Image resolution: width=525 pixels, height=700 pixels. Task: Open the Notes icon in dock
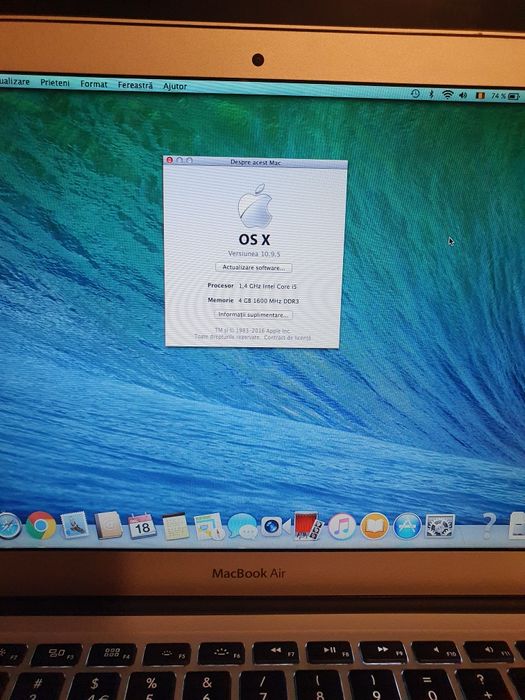(x=175, y=527)
